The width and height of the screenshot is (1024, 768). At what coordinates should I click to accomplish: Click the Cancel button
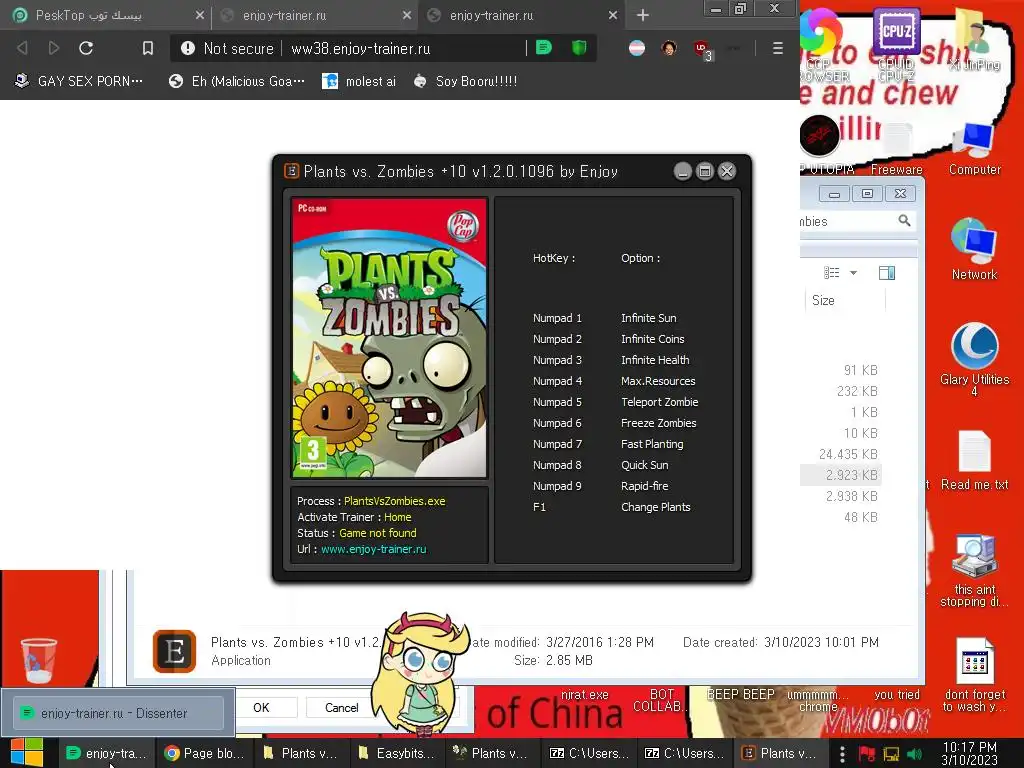342,707
